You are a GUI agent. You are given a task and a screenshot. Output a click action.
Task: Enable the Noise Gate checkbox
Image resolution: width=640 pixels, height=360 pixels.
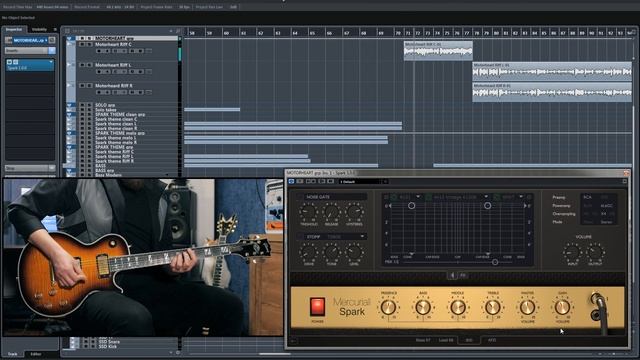300,197
